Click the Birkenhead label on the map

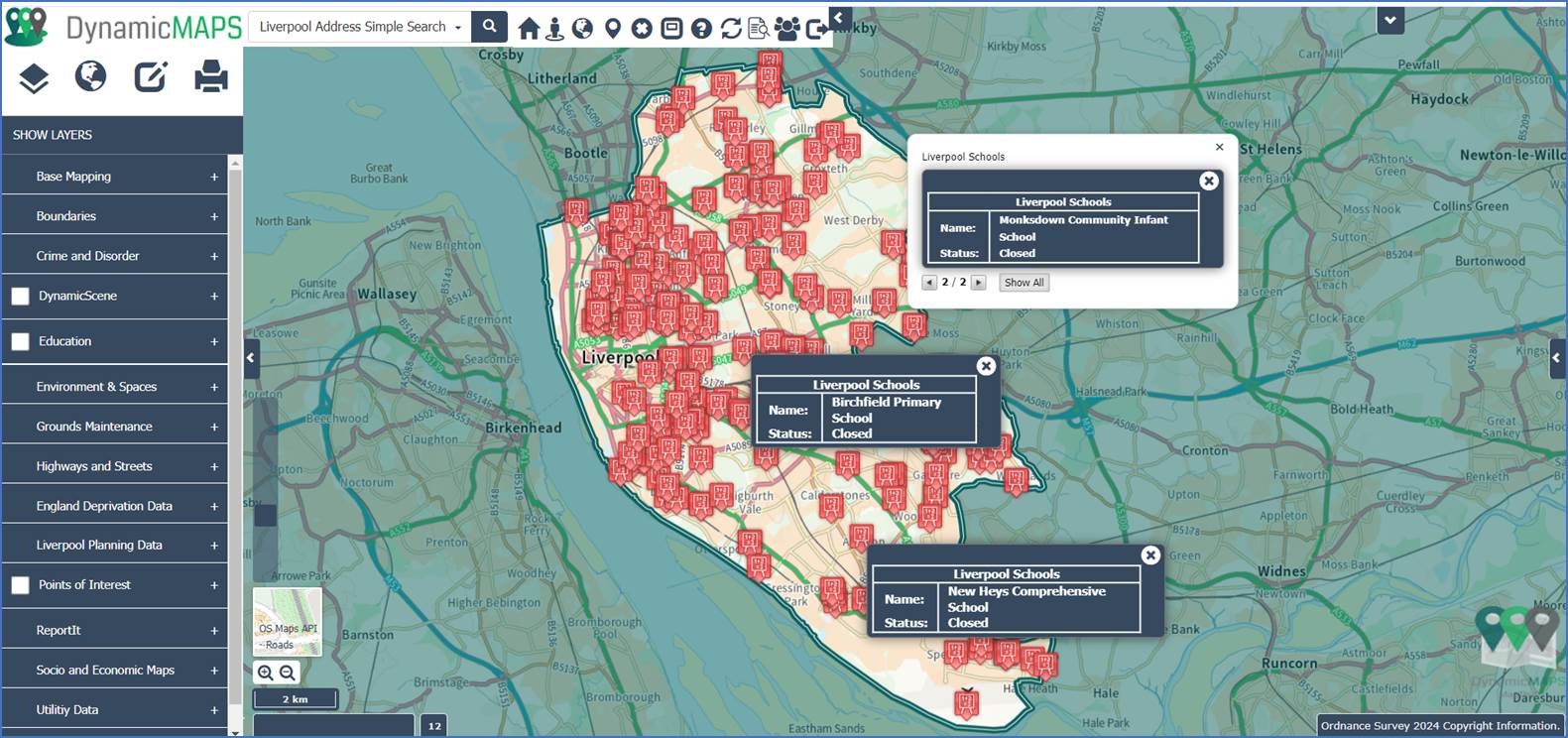(x=523, y=428)
